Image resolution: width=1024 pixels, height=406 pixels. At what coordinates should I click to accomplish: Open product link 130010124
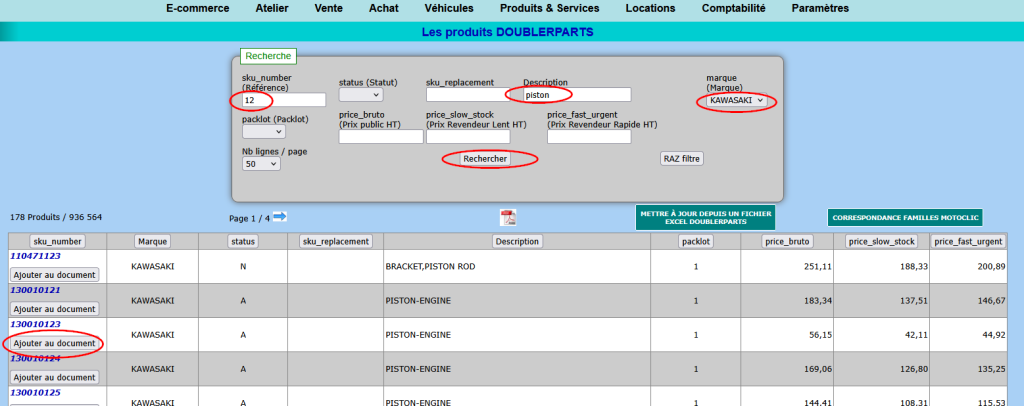tap(35, 358)
